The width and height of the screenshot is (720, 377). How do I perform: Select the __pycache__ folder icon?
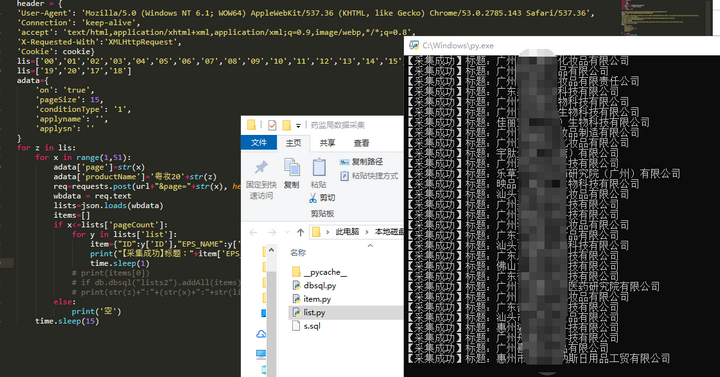[x=296, y=272]
